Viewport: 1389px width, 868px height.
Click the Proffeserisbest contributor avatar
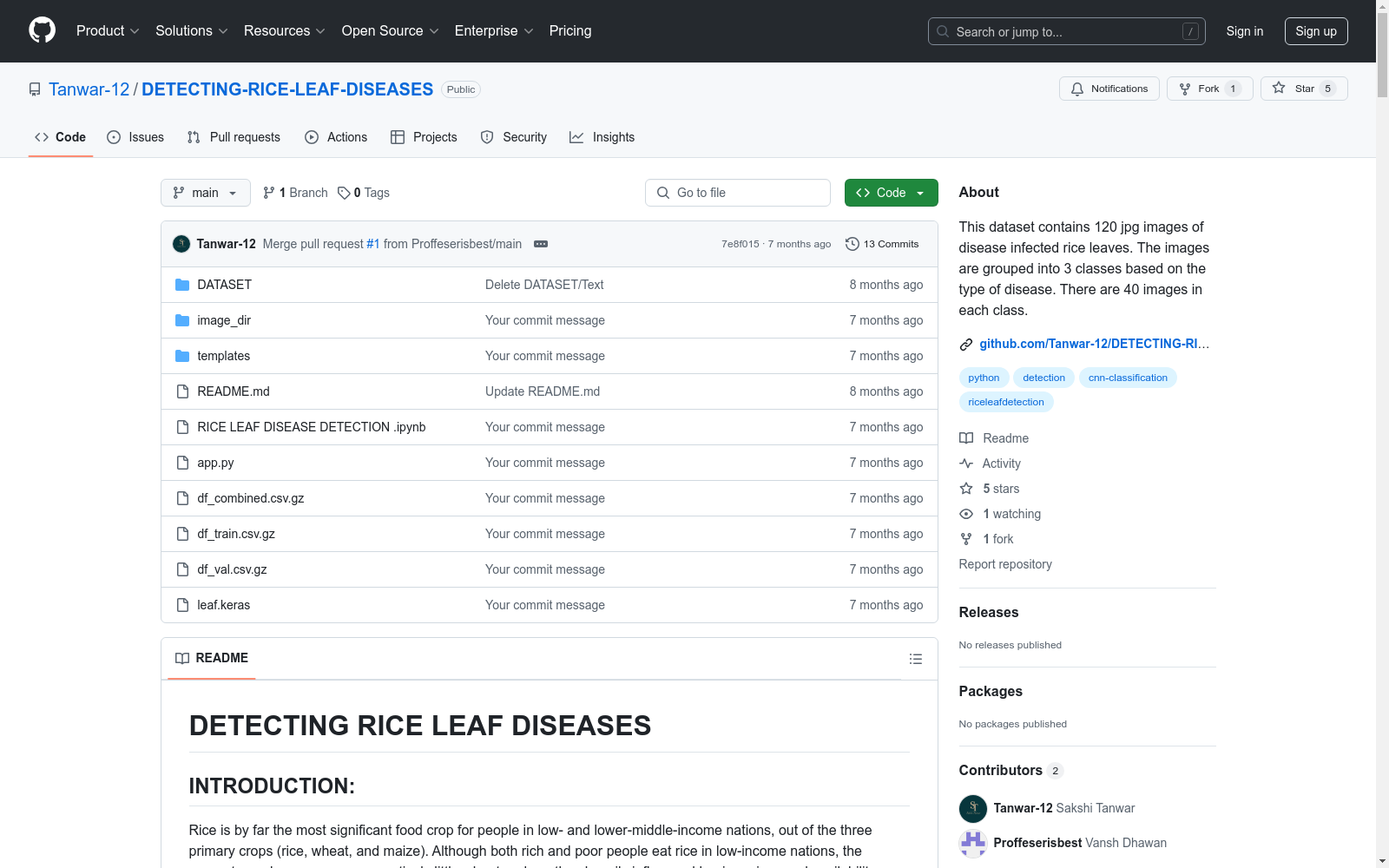(973, 843)
